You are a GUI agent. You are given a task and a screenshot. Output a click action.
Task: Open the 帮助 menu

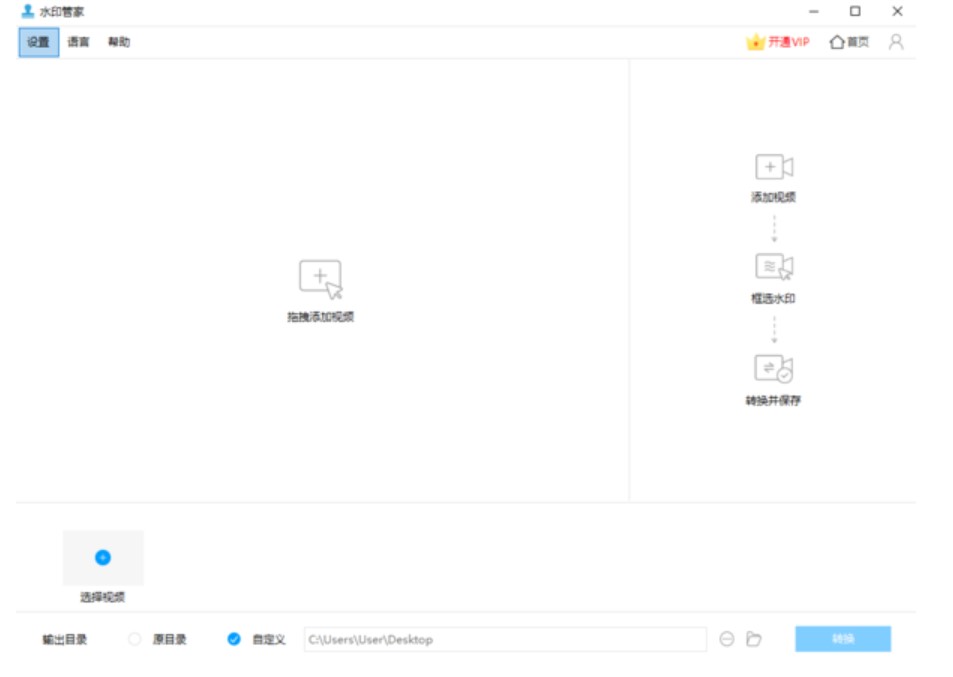coord(119,42)
